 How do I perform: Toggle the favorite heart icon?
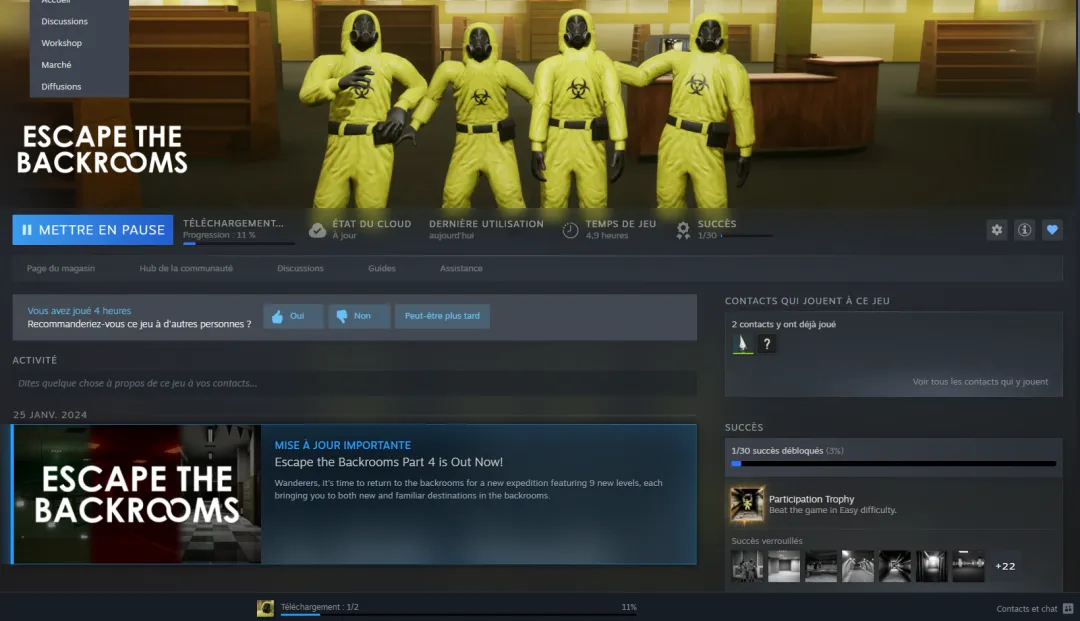[x=1052, y=230]
